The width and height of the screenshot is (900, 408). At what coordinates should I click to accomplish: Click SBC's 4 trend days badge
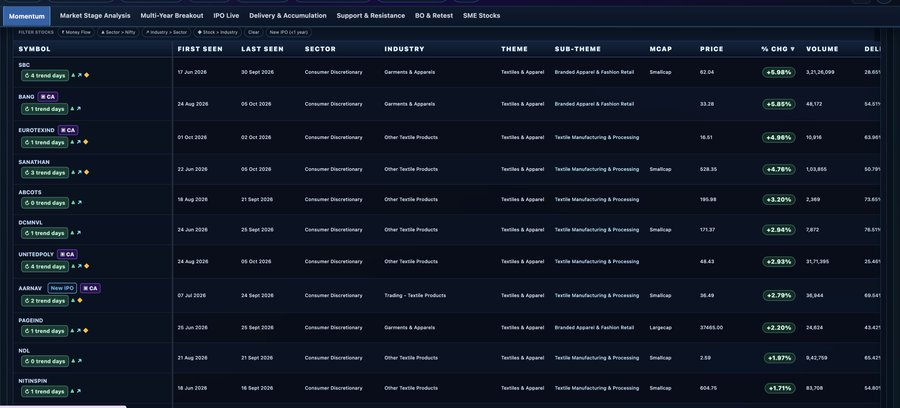[x=45, y=75]
